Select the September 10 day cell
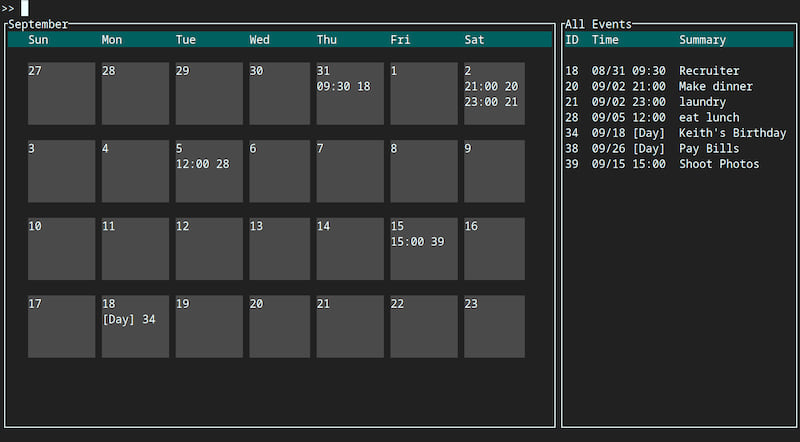 click(61, 249)
